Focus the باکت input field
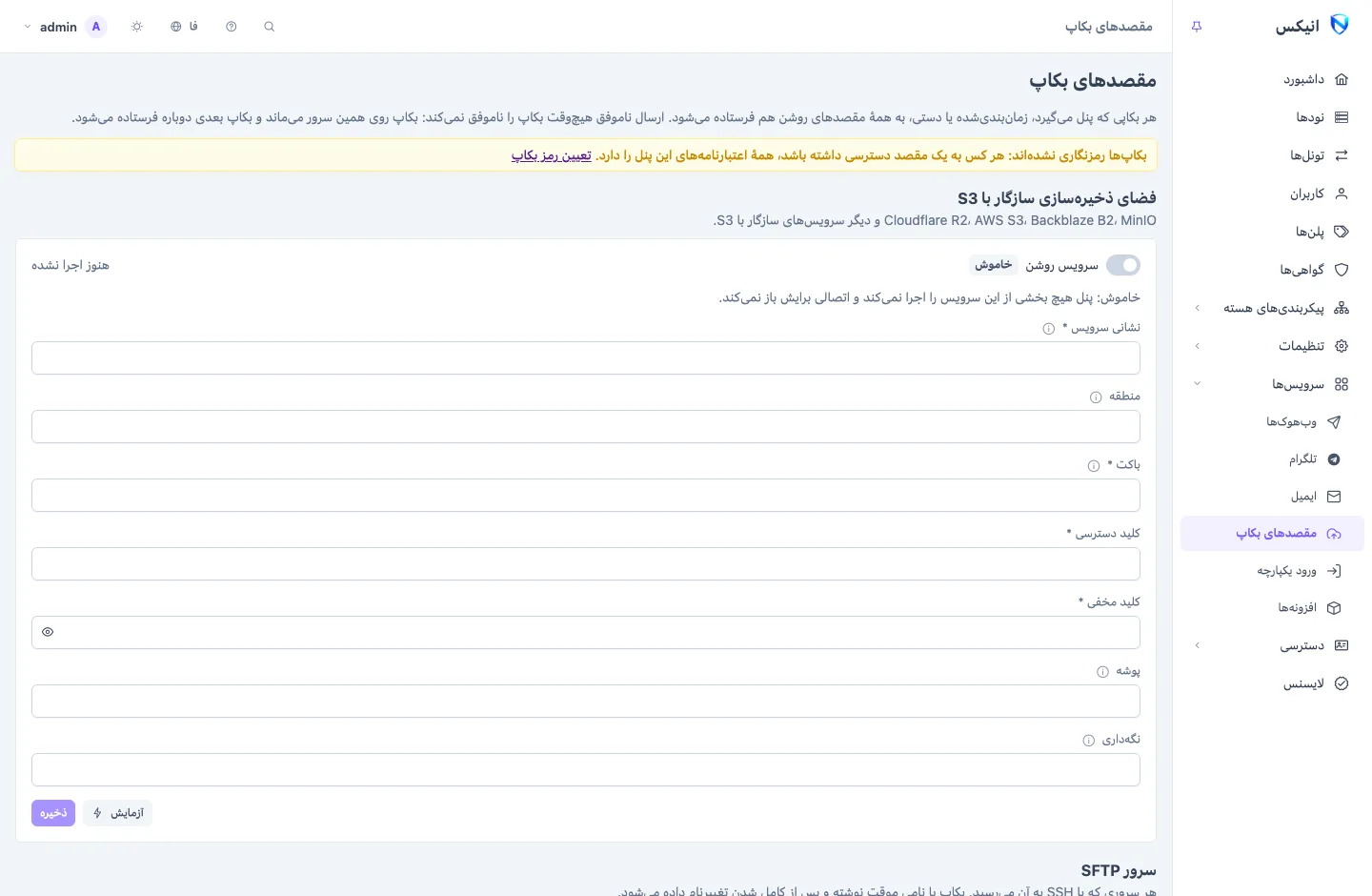Image resolution: width=1372 pixels, height=896 pixels. (x=586, y=496)
